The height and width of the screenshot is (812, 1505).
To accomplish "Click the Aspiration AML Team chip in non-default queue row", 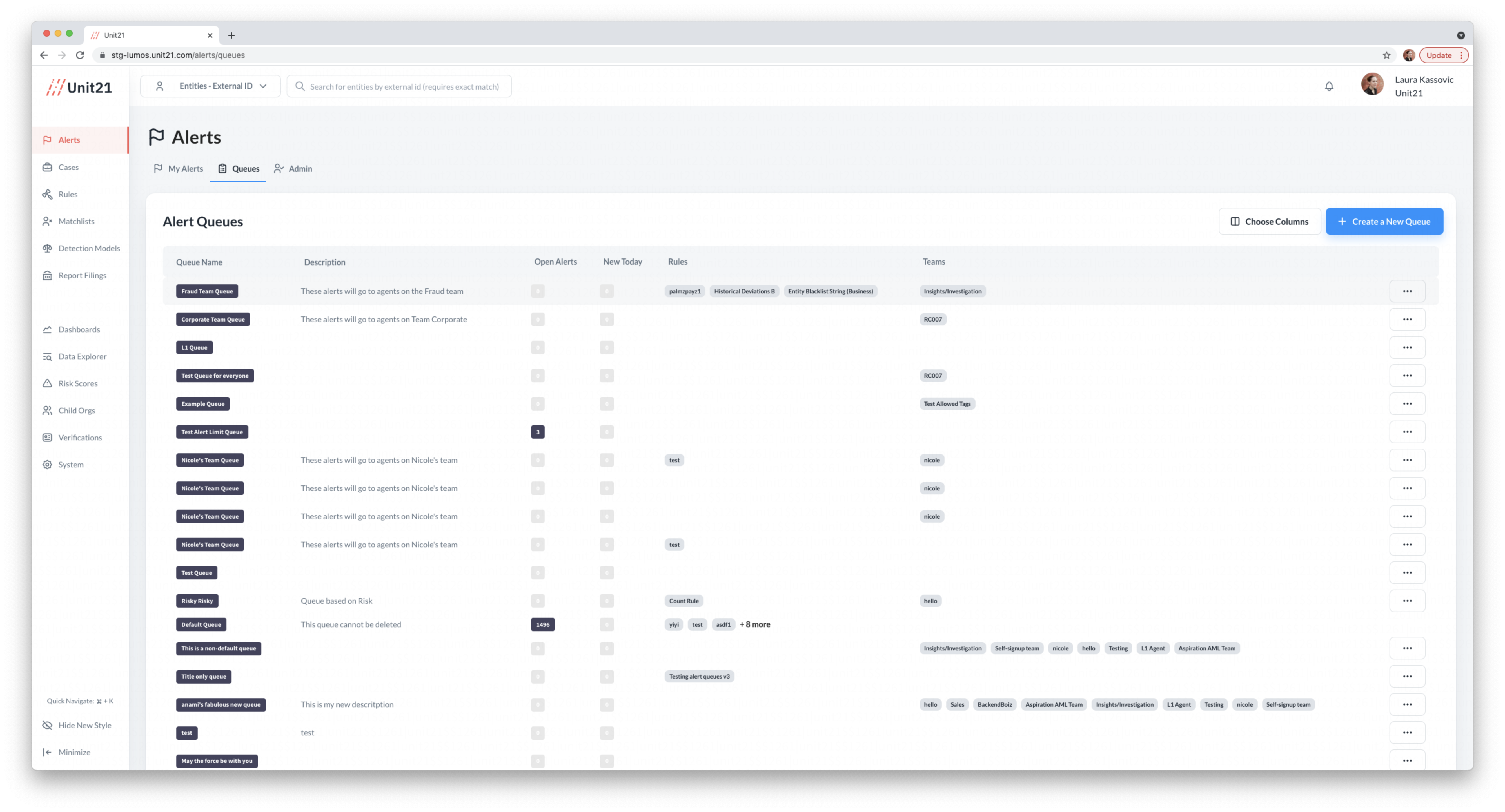I will pyautogui.click(x=1206, y=648).
